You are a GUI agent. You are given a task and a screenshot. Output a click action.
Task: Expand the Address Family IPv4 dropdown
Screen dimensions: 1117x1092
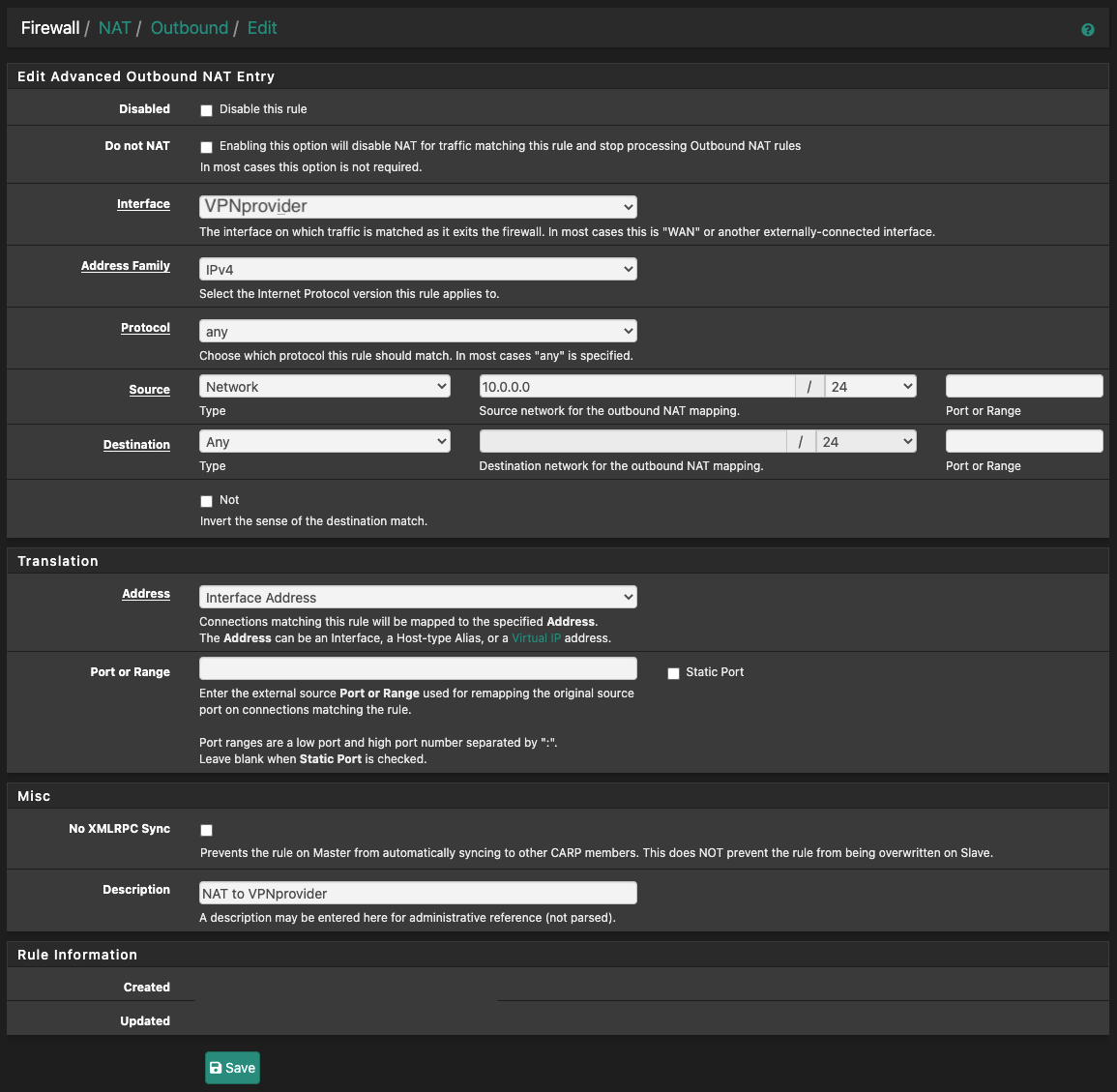click(x=418, y=270)
